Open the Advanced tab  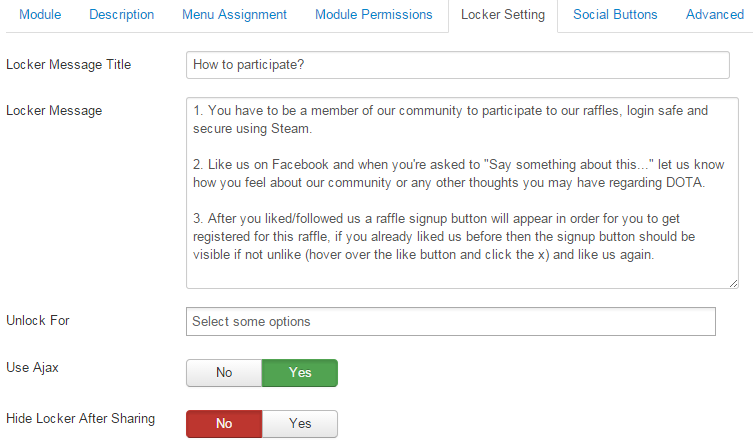point(714,15)
